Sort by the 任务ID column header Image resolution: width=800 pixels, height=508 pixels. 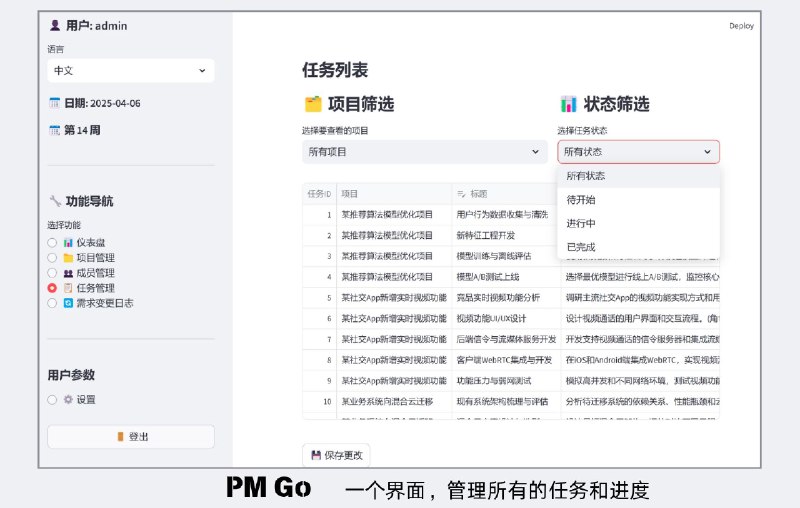tap(319, 194)
